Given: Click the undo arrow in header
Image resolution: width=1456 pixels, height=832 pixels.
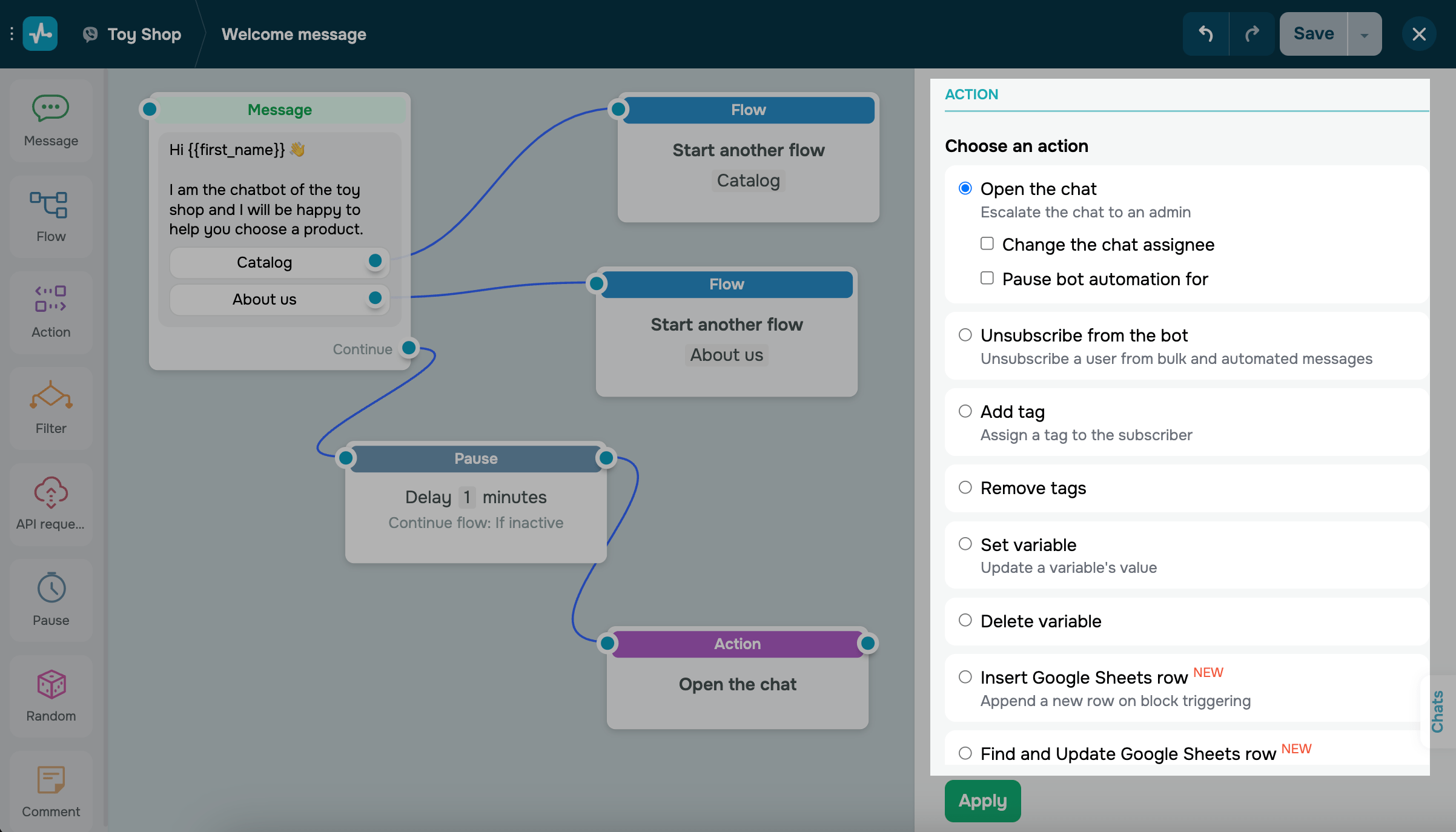Looking at the screenshot, I should [1205, 34].
